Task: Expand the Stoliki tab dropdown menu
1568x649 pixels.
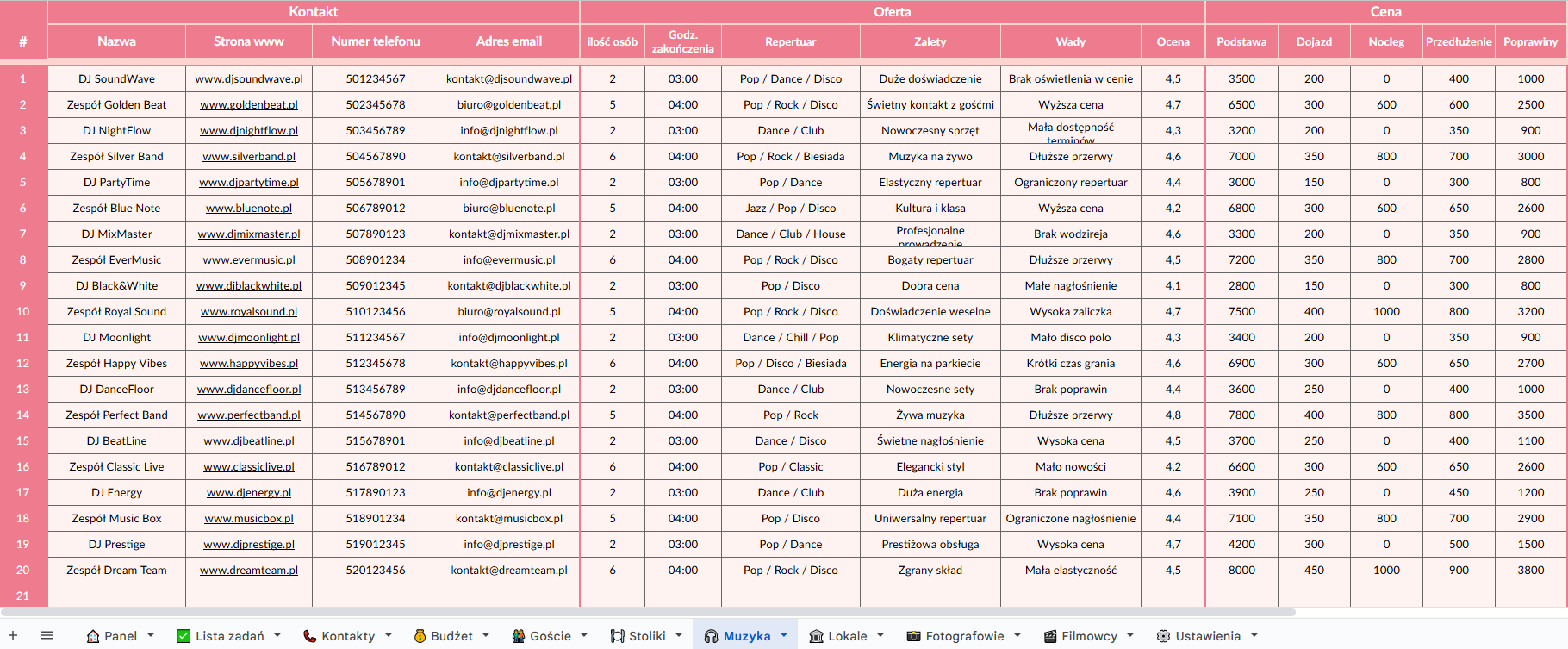Action: click(x=679, y=635)
